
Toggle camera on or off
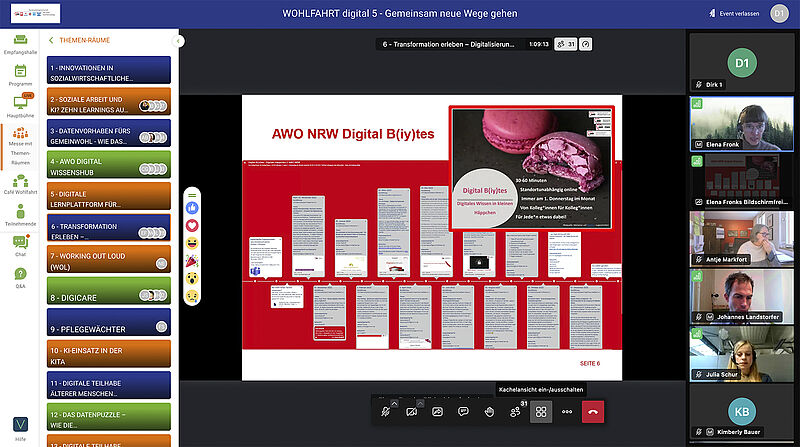[x=411, y=411]
